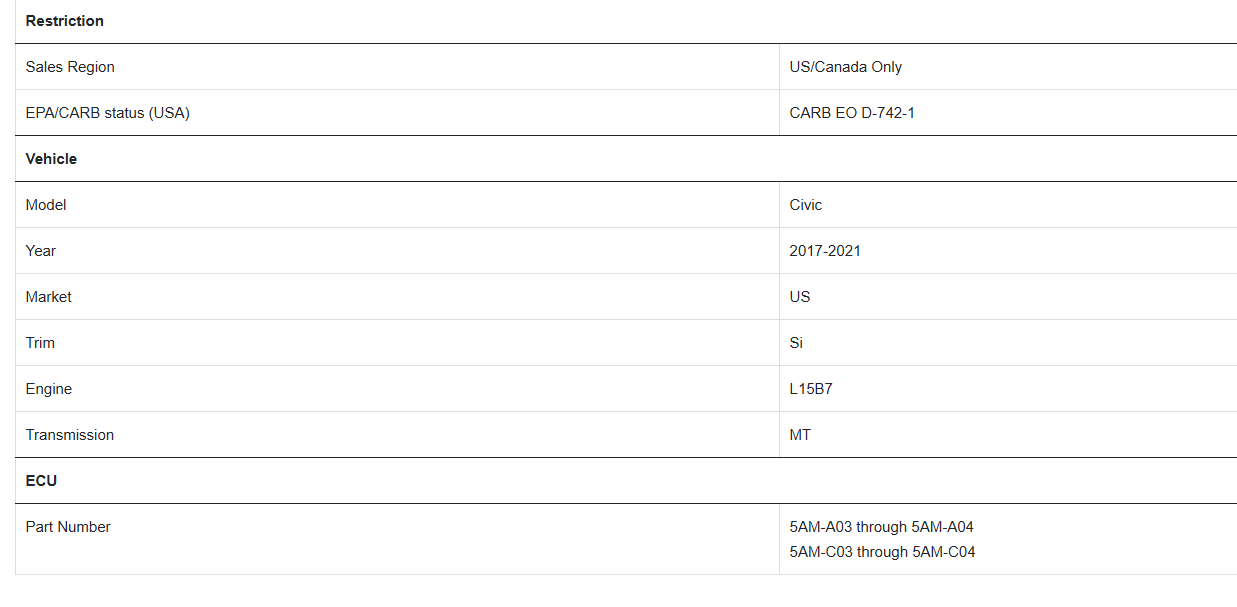1237x607 pixels.
Task: Select the EPA/CARB status (USA) label
Action: click(107, 113)
